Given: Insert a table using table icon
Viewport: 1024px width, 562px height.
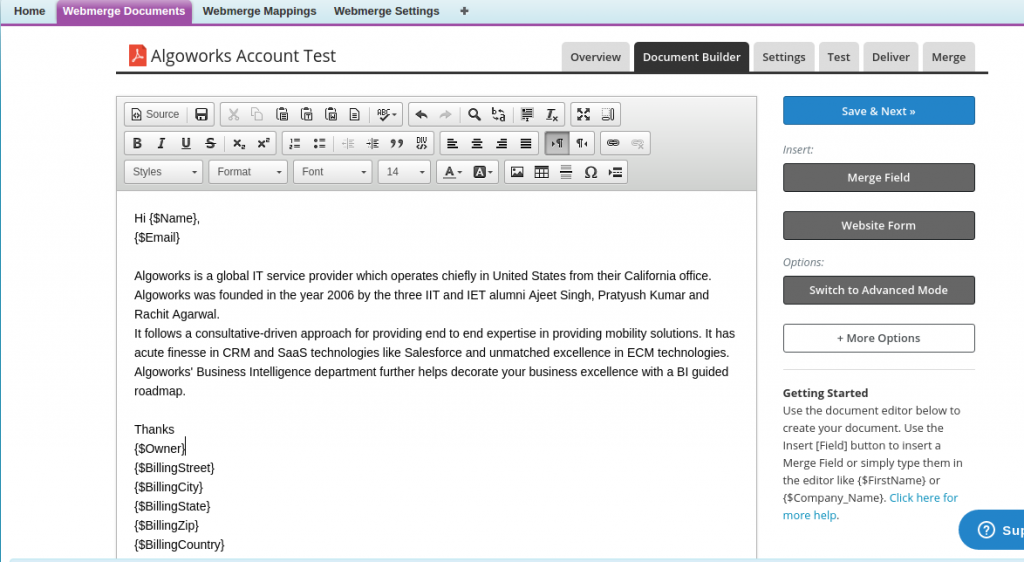Looking at the screenshot, I should point(541,172).
